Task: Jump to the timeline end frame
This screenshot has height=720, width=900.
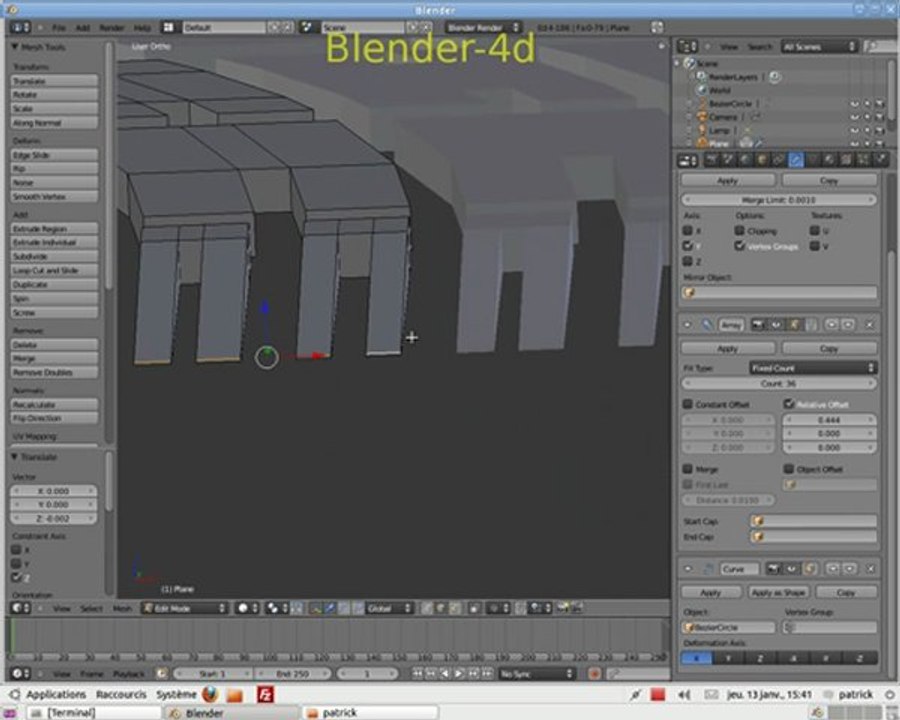Action: click(487, 673)
